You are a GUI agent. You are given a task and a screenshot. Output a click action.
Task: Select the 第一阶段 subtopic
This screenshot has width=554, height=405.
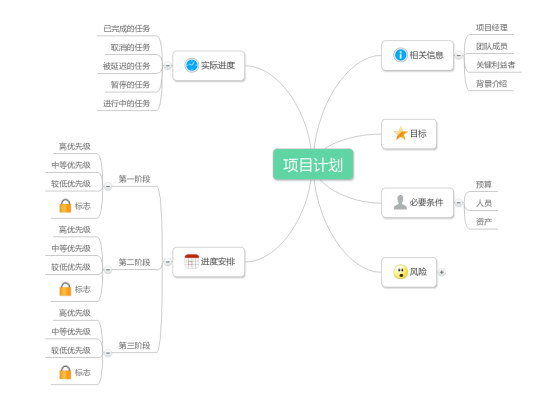pos(134,179)
